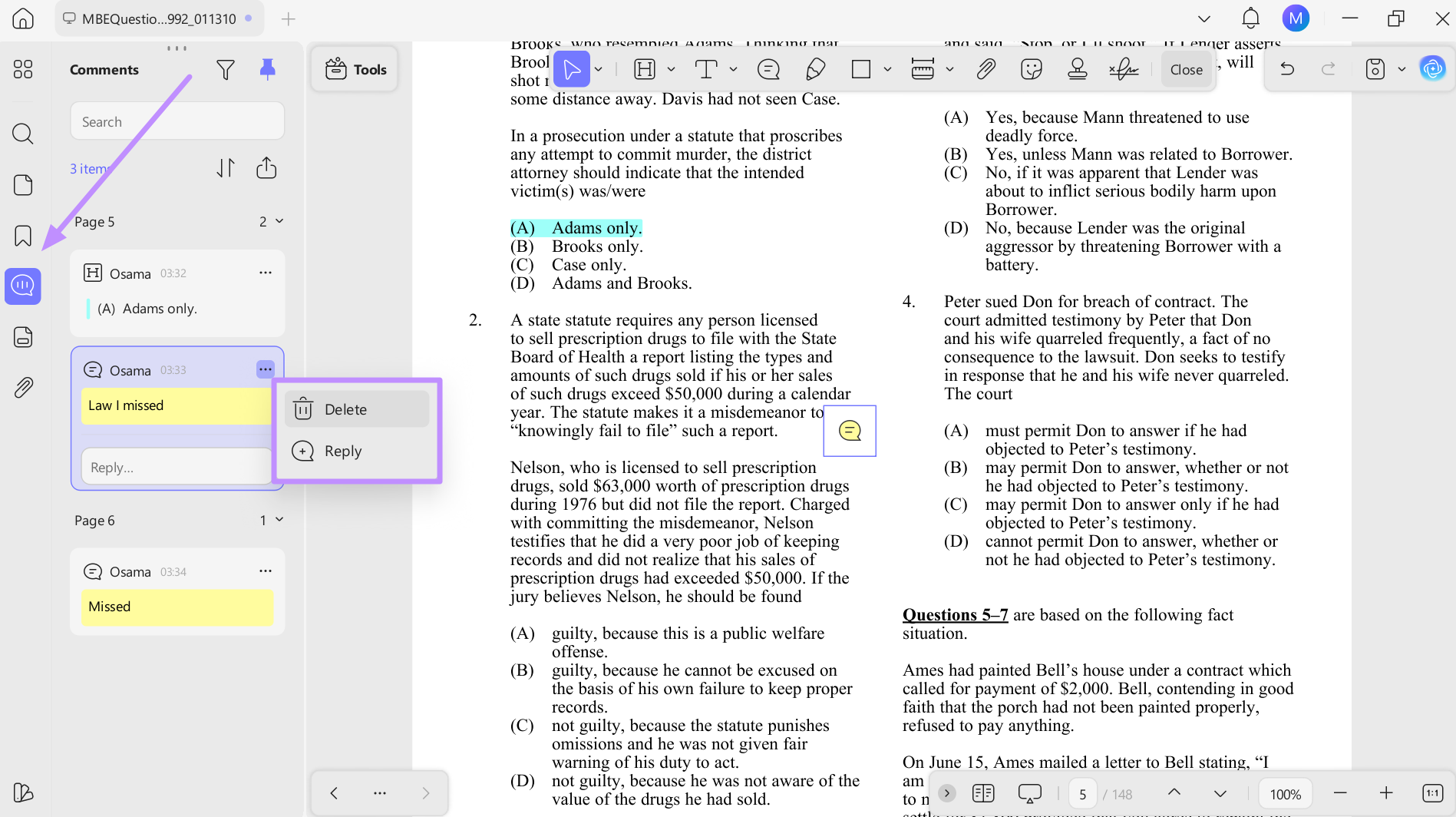Close the annotation toolbar
Image resolution: width=1456 pixels, height=817 pixels.
[x=1186, y=70]
